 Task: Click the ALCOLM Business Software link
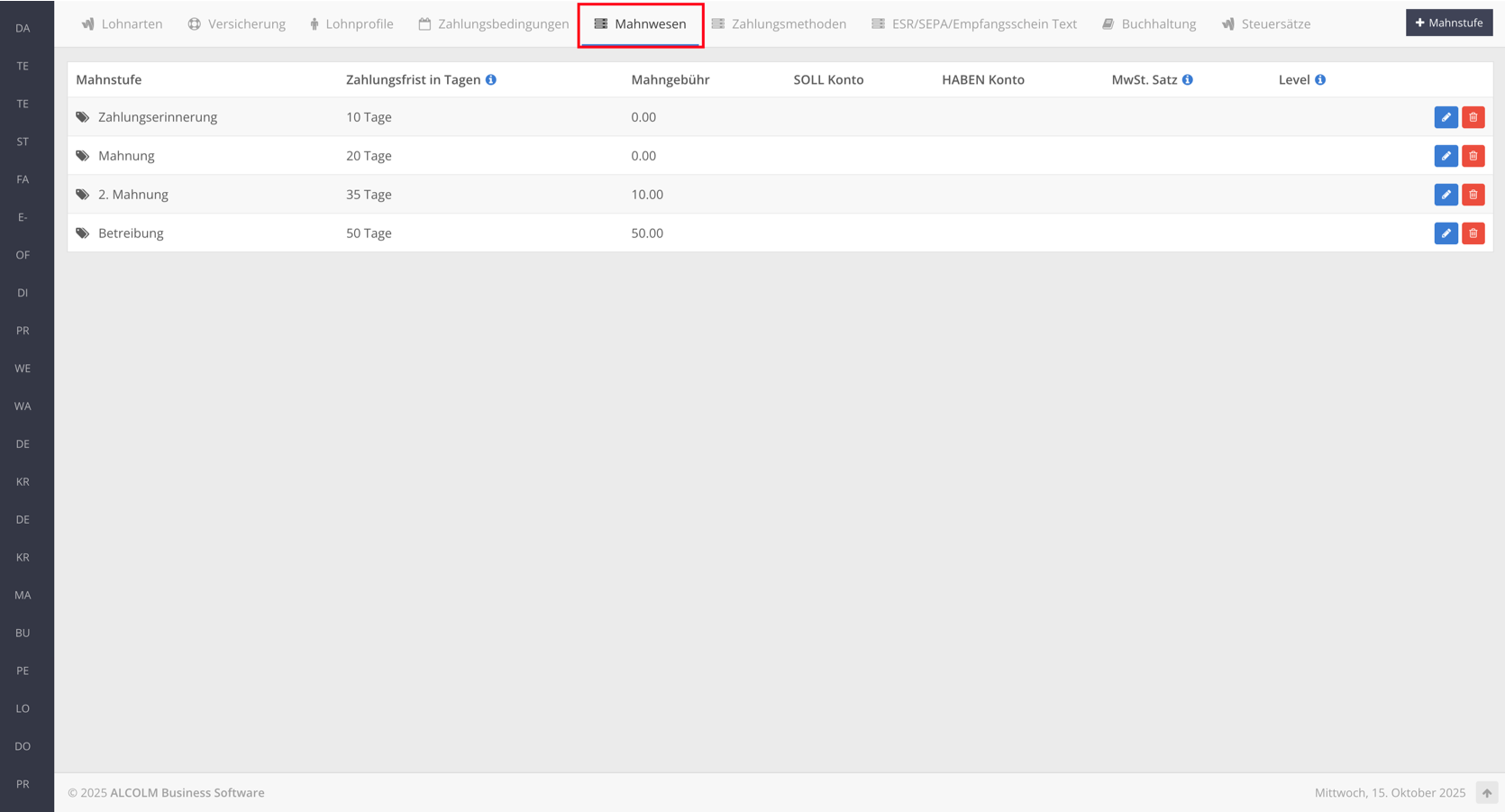coord(187,793)
